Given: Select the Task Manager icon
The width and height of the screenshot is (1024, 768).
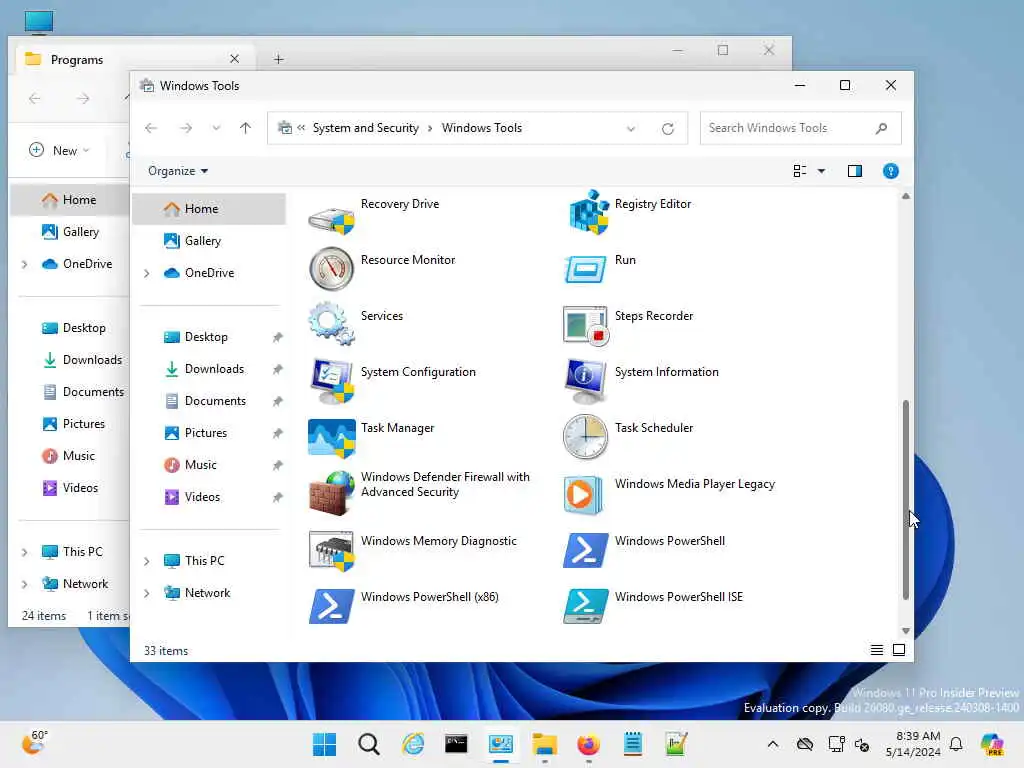Looking at the screenshot, I should (331, 437).
